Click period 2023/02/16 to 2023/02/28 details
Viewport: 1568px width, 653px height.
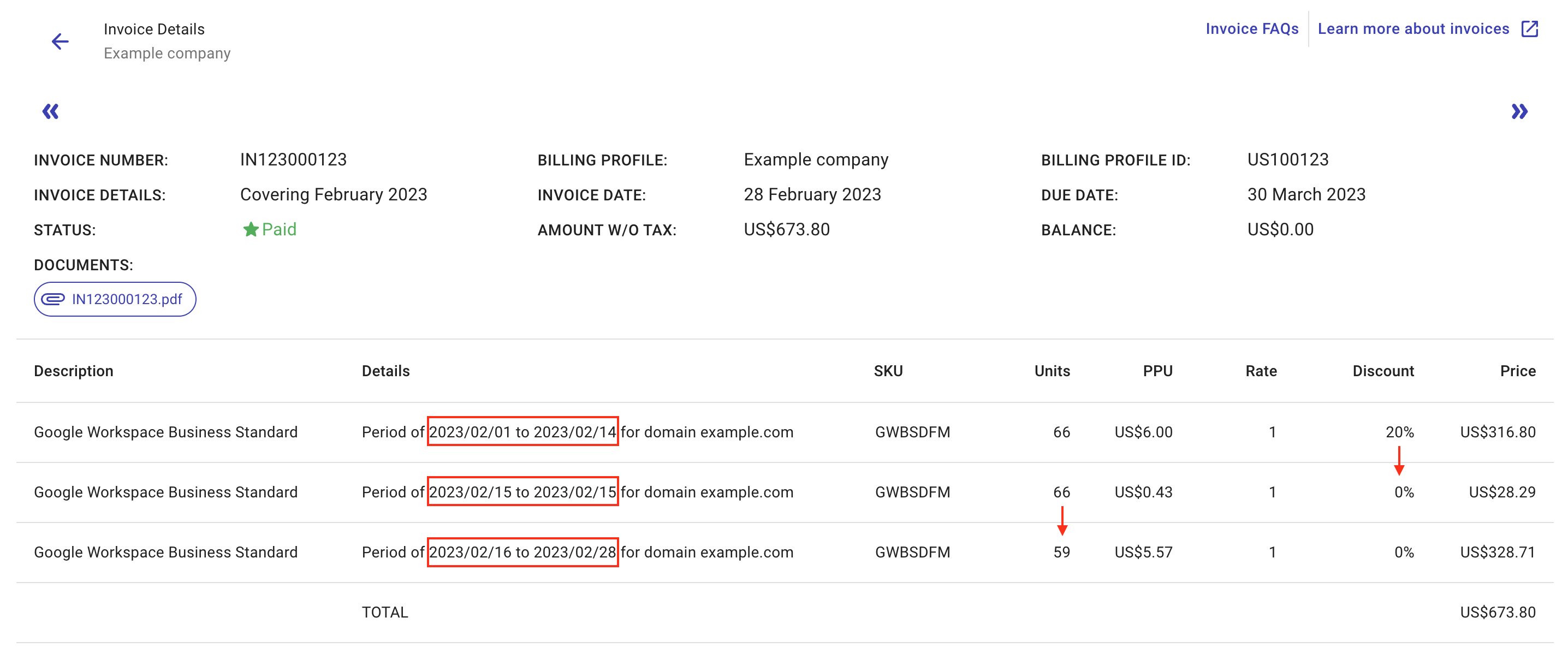(x=522, y=552)
